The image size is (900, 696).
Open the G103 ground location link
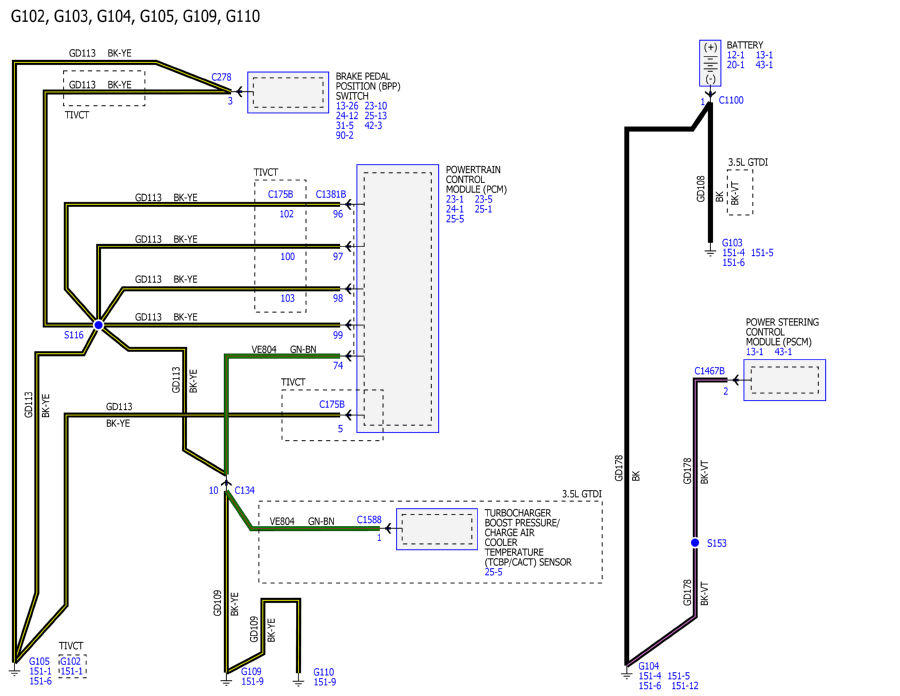(x=732, y=243)
